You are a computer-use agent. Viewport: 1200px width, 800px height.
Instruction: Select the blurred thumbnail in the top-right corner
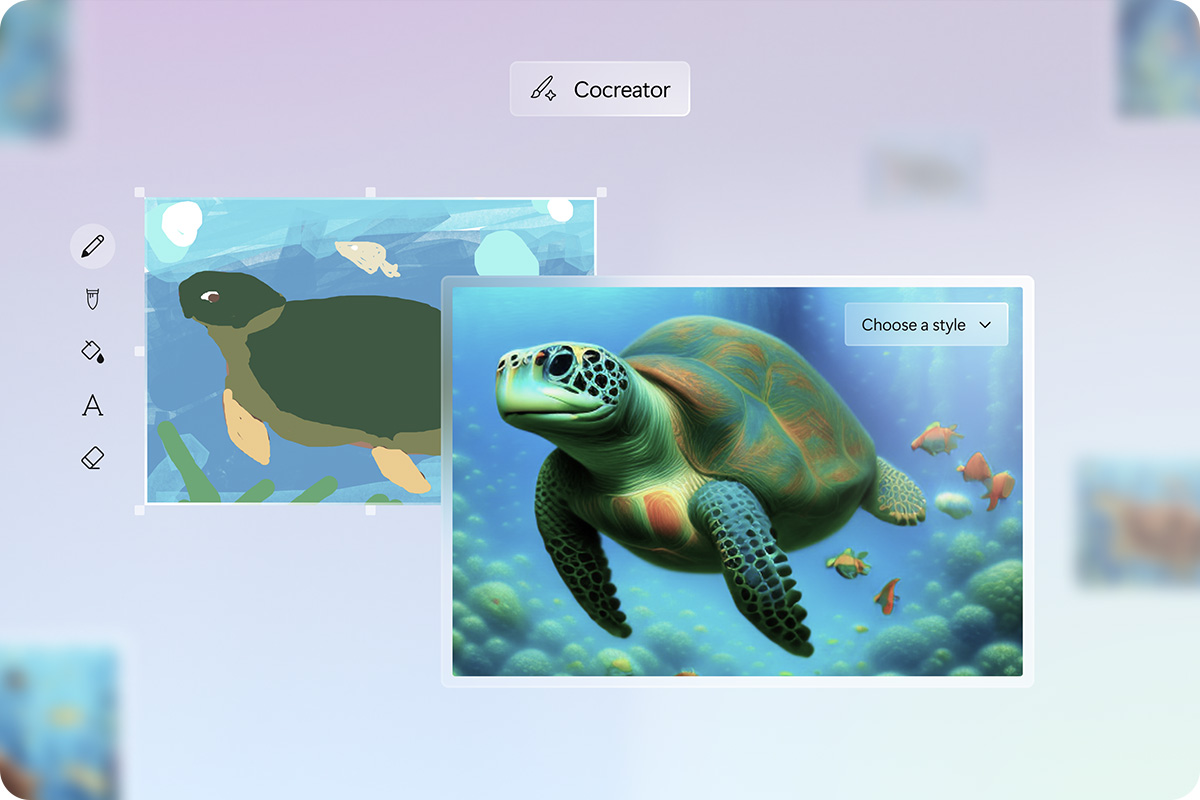1160,55
